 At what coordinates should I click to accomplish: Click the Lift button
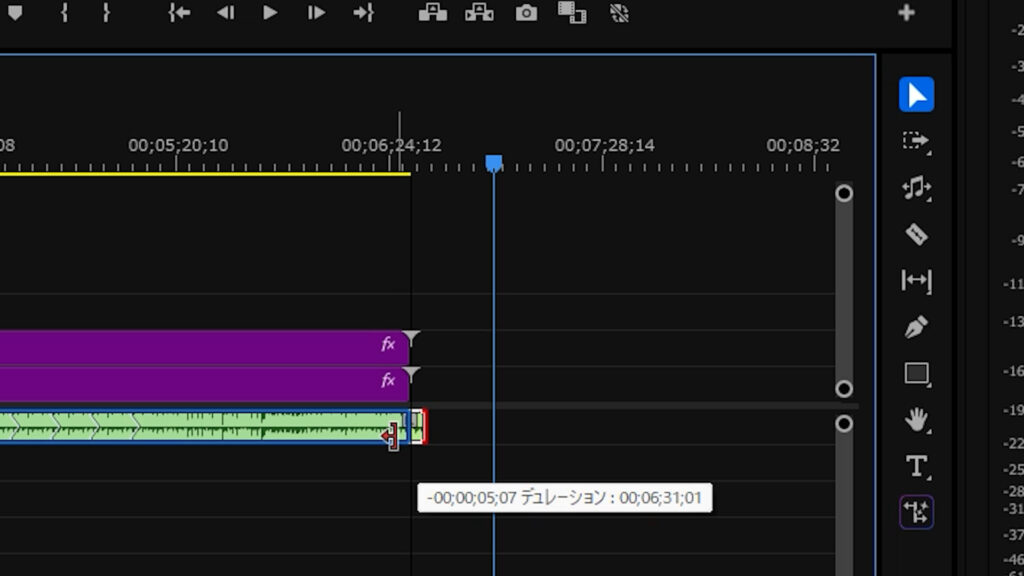point(432,13)
